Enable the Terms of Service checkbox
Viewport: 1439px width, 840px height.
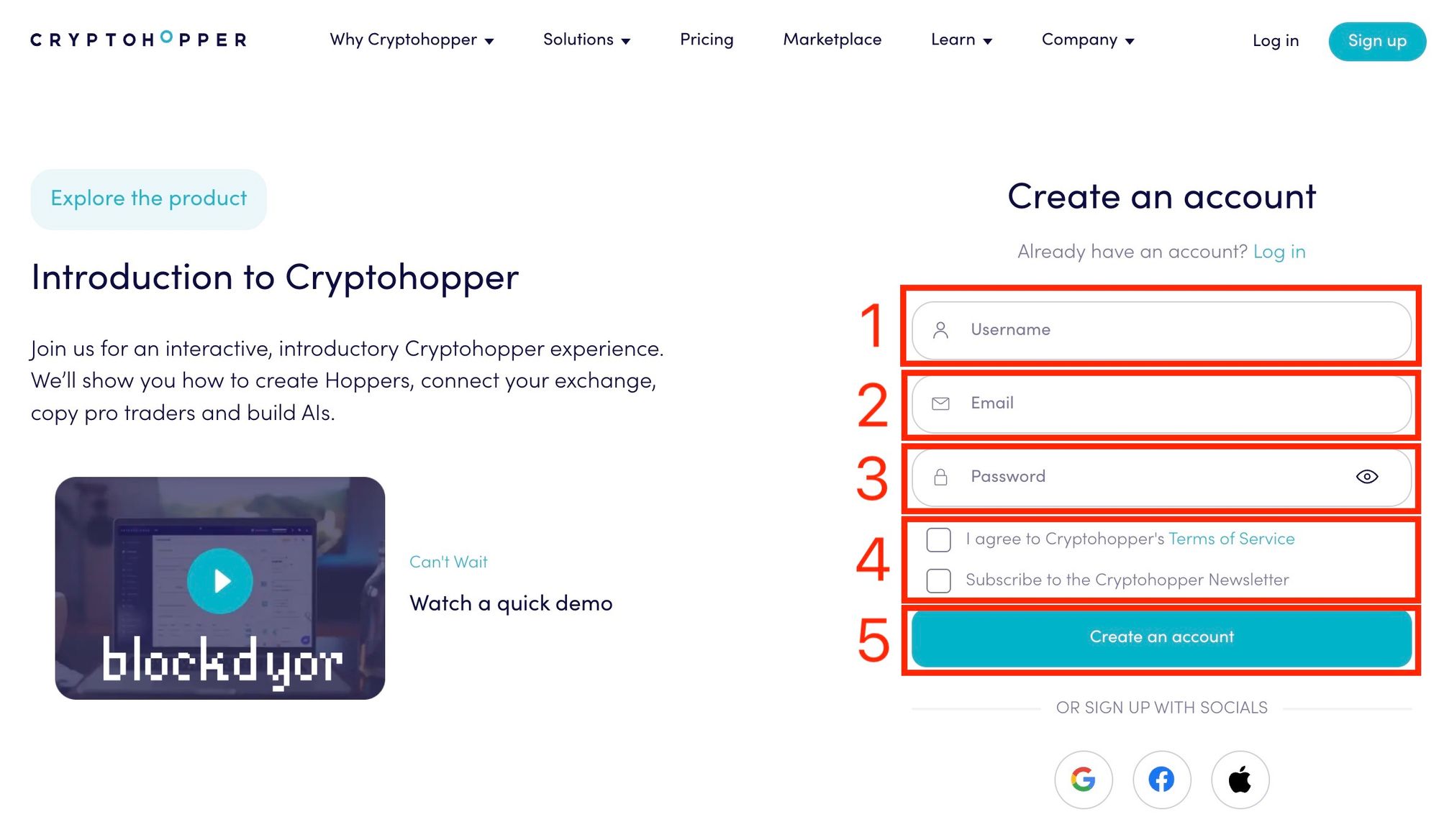(x=938, y=540)
